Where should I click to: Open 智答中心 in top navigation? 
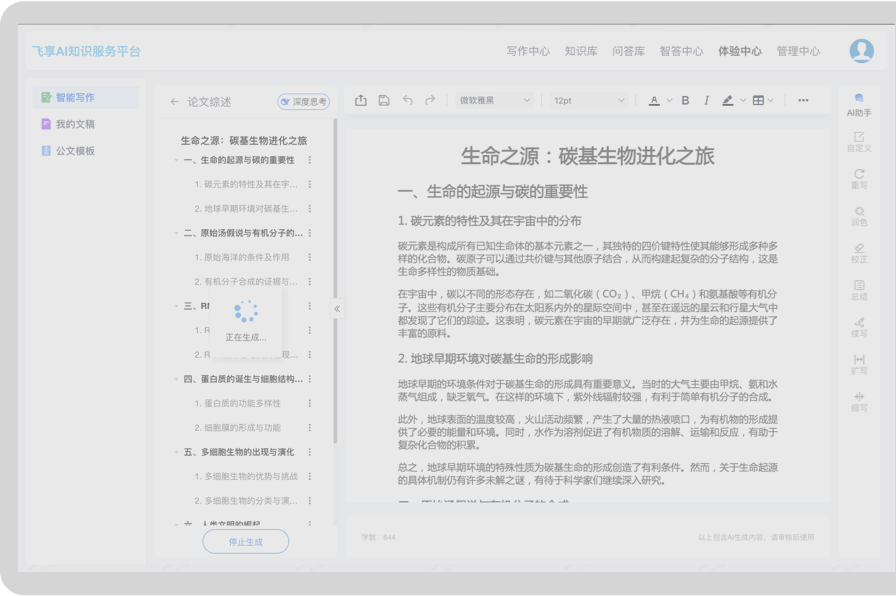coord(681,51)
